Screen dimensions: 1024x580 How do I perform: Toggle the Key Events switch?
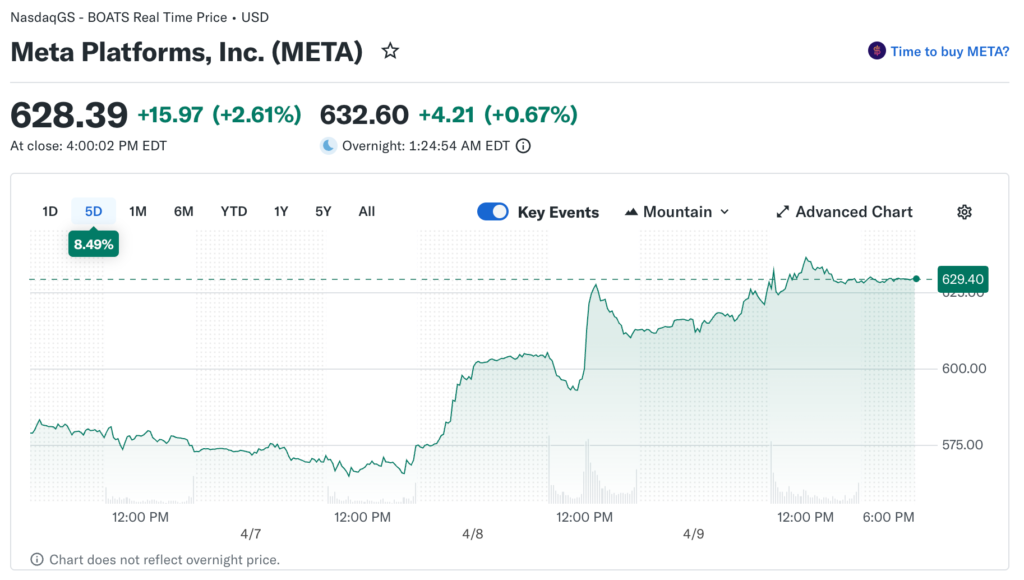493,212
